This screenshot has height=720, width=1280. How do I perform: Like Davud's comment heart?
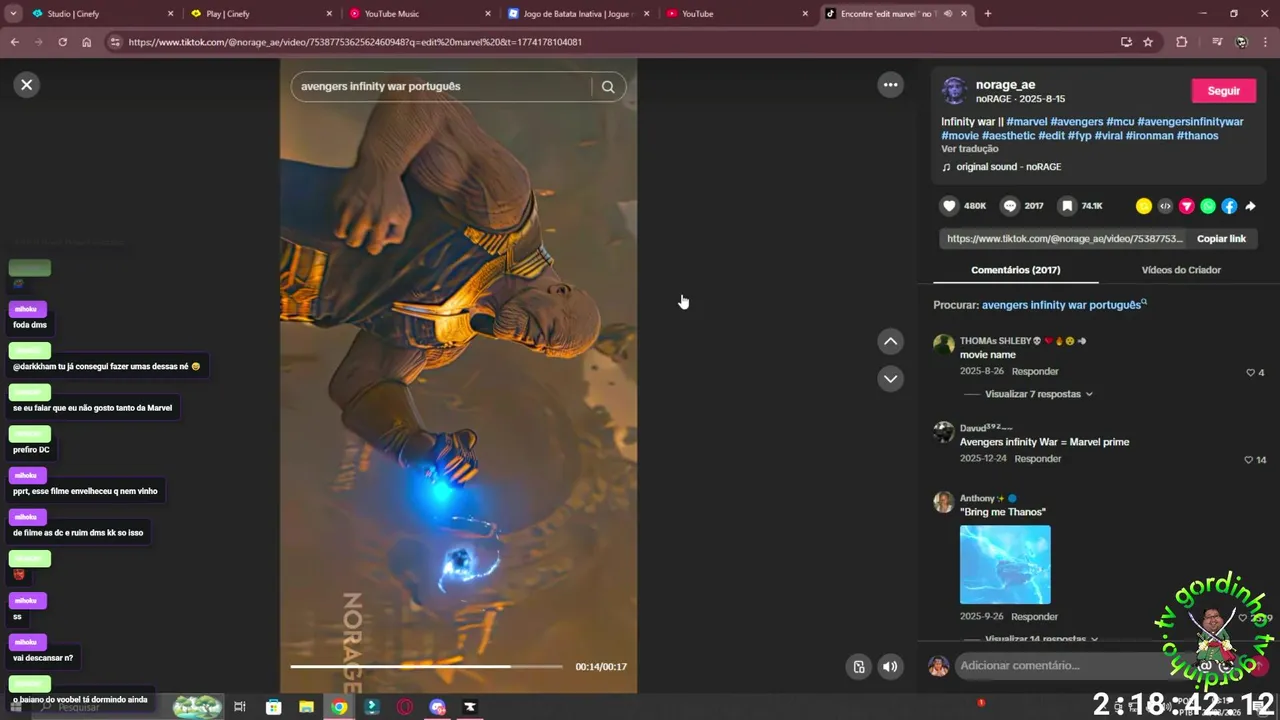click(x=1248, y=460)
